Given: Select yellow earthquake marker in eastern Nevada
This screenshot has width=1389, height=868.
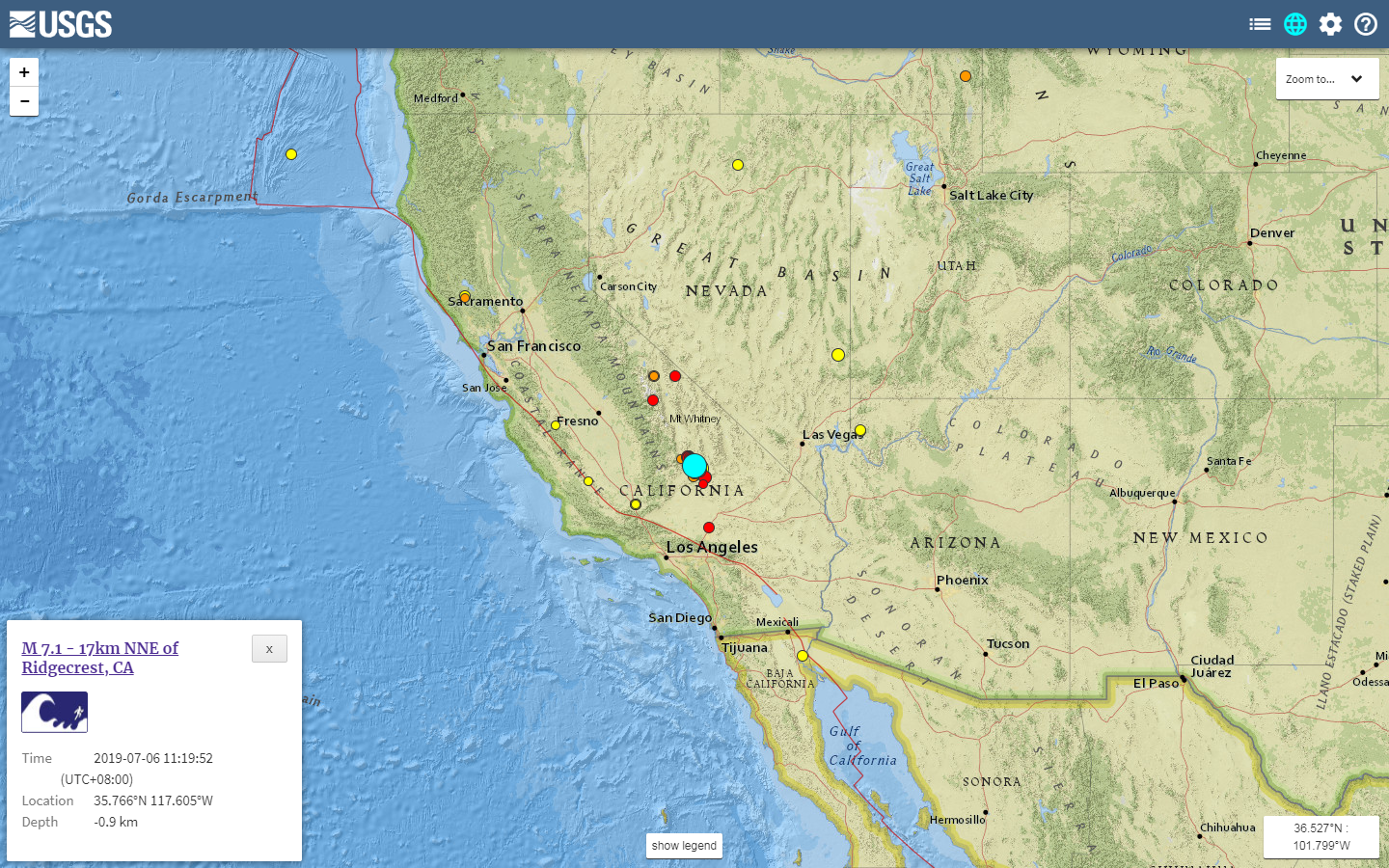Looking at the screenshot, I should pyautogui.click(x=838, y=355).
